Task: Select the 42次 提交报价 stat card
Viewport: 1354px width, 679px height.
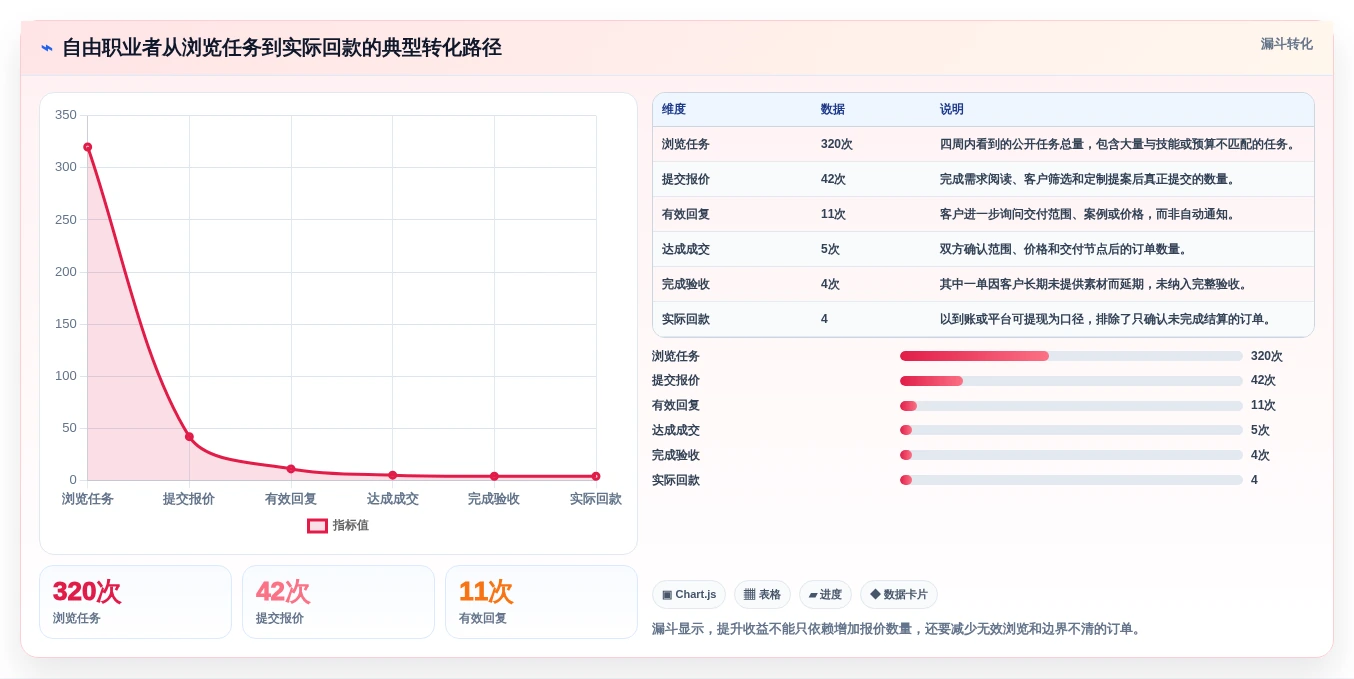Action: [x=338, y=602]
